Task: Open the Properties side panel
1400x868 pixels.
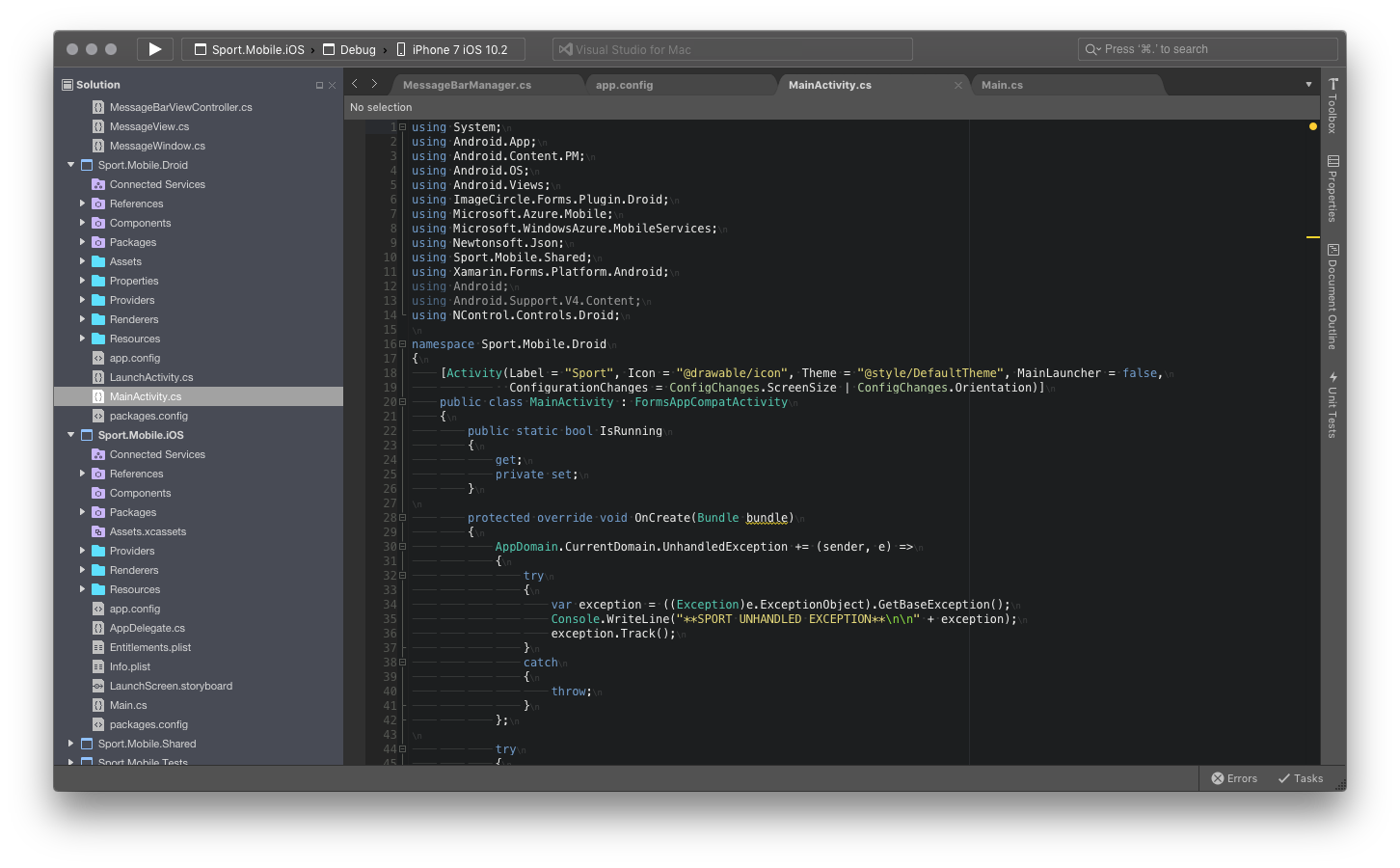Action: (1332, 190)
